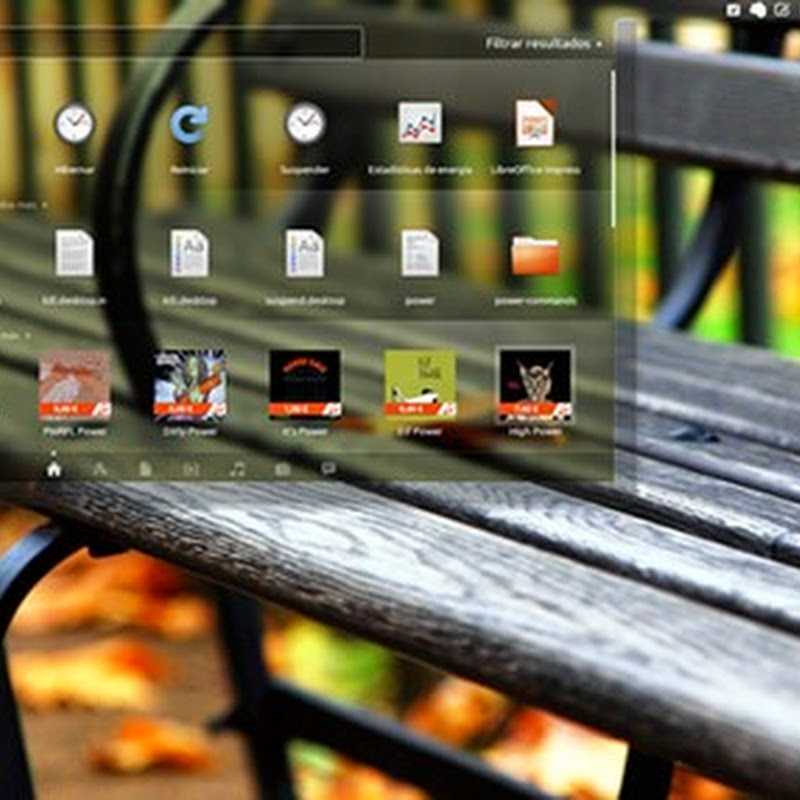Open the plain text file in files row
The image size is (800, 800).
[x=74, y=254]
